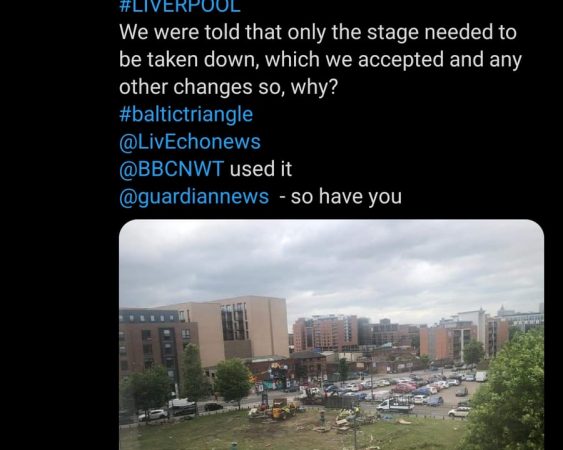Click the yellow digger on the grass
Screen dimensions: 563x450
click(278, 410)
